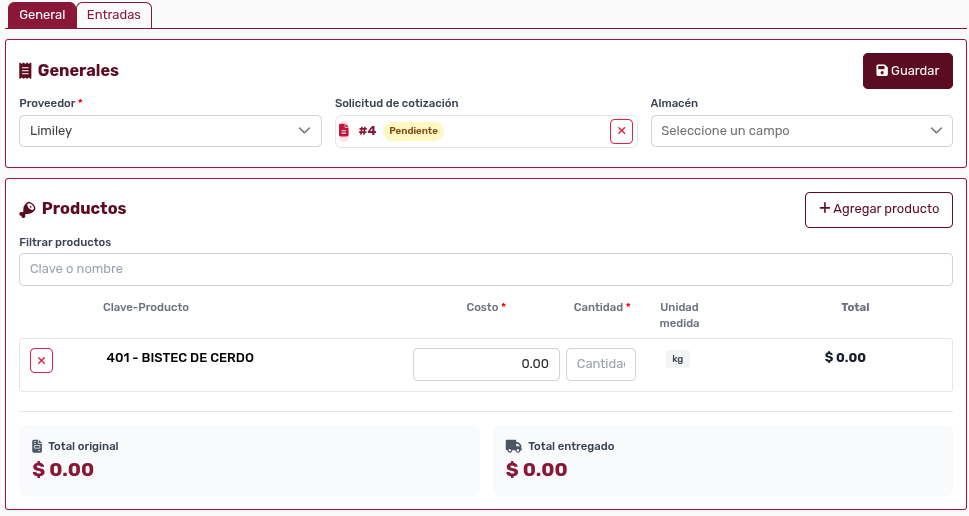Click the Costo input showing 0.00
Screen dimensions: 969x516
[x=486, y=364]
